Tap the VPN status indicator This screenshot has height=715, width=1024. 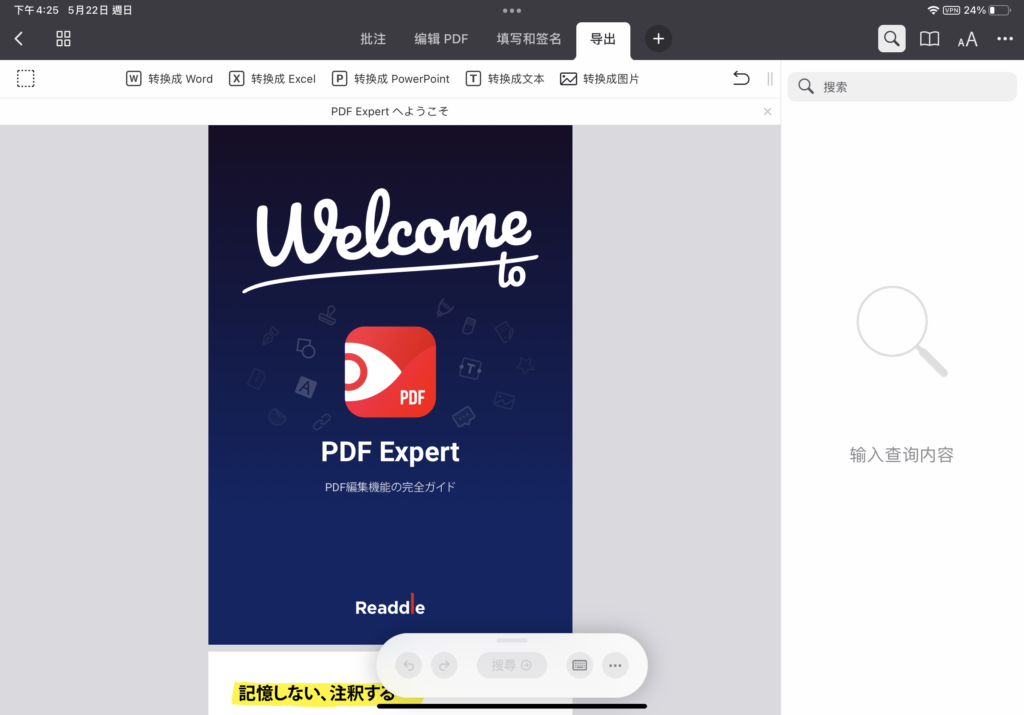[x=952, y=10]
